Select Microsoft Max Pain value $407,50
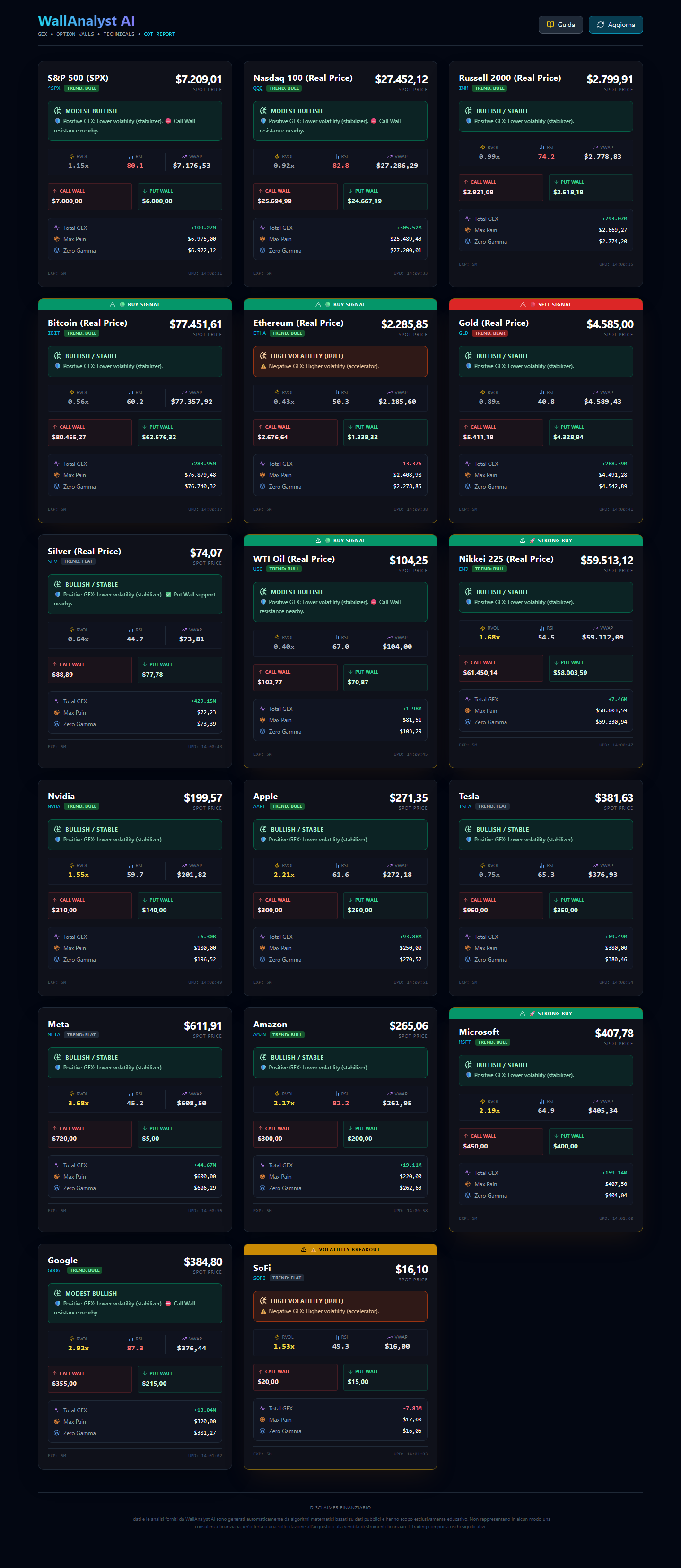Screen dimensions: 681x1568 coord(616,1184)
